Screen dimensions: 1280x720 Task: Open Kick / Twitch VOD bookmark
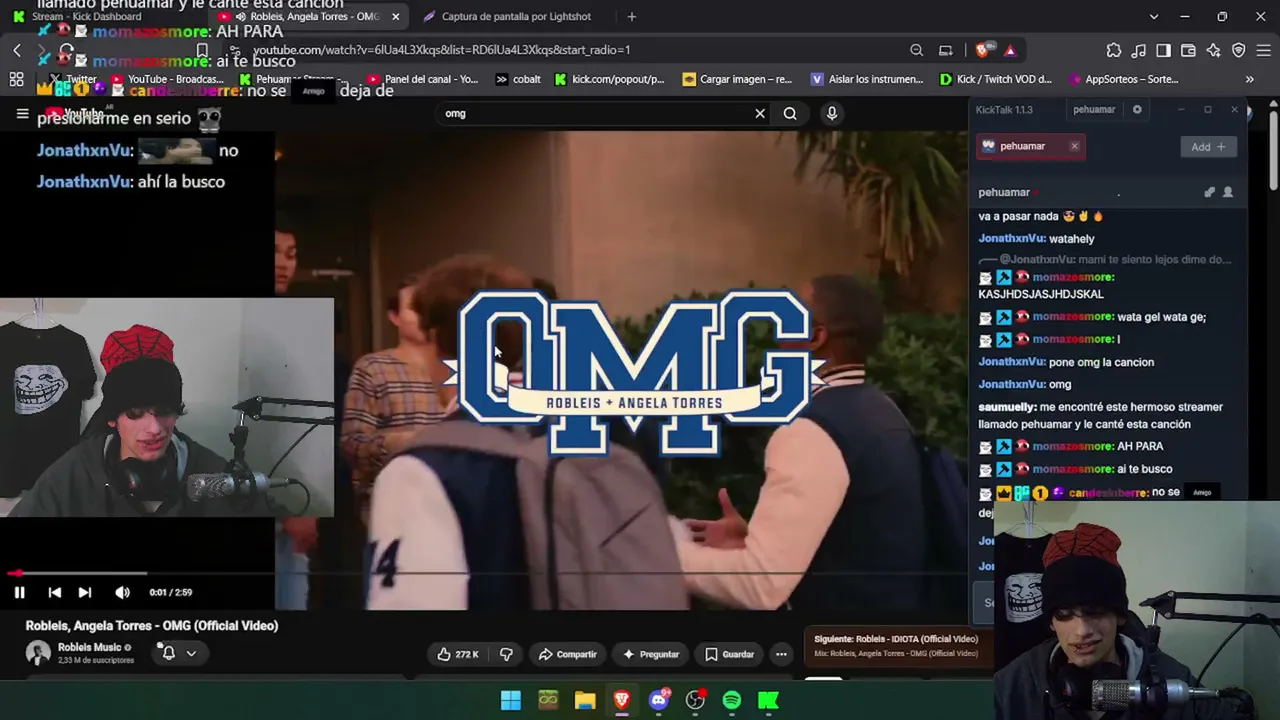coord(996,79)
